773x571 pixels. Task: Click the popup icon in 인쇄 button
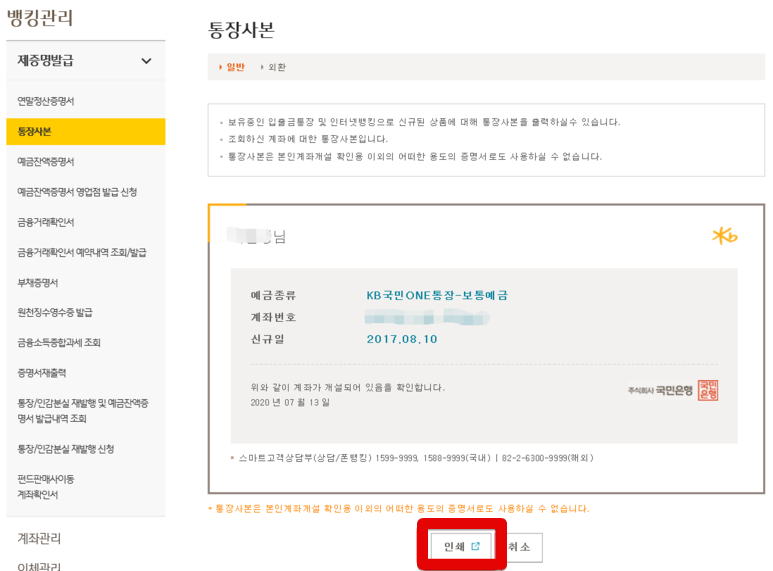coord(475,546)
